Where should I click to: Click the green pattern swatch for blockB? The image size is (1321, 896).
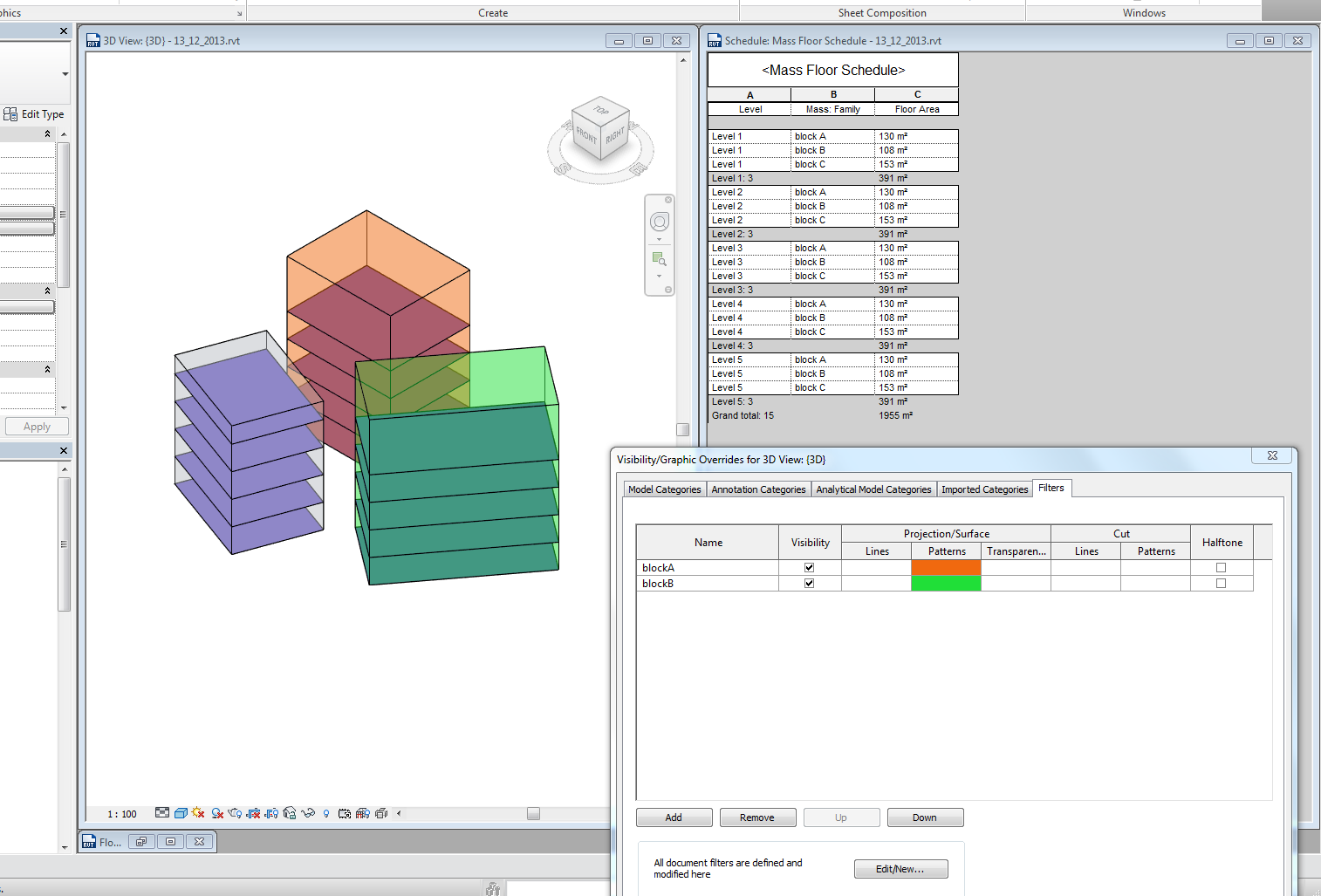946,583
